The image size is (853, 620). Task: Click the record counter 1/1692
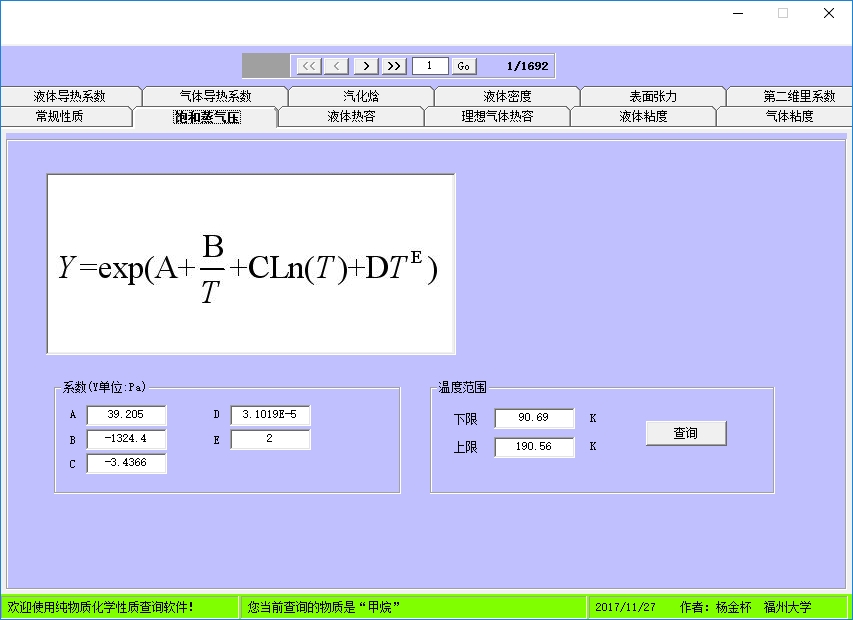click(527, 66)
